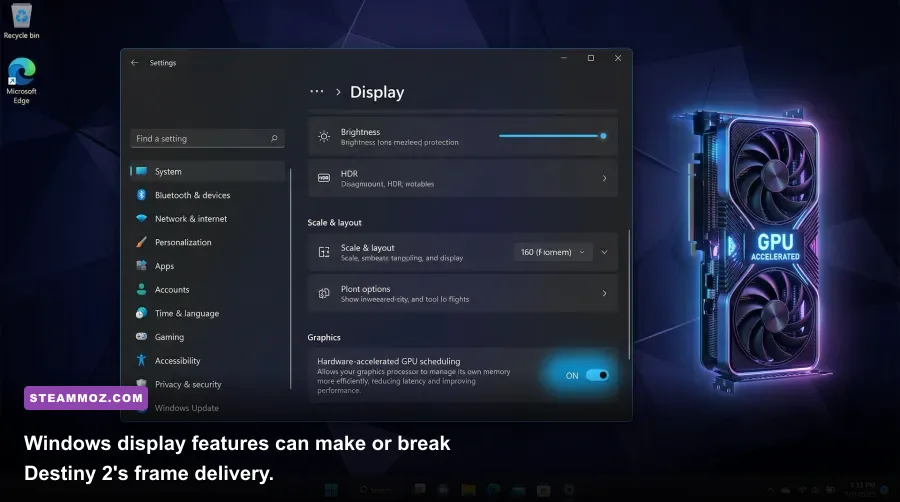Click Hardware-accelerated GPU scheduling title text
Viewport: 900px width, 502px height.
[389, 361]
